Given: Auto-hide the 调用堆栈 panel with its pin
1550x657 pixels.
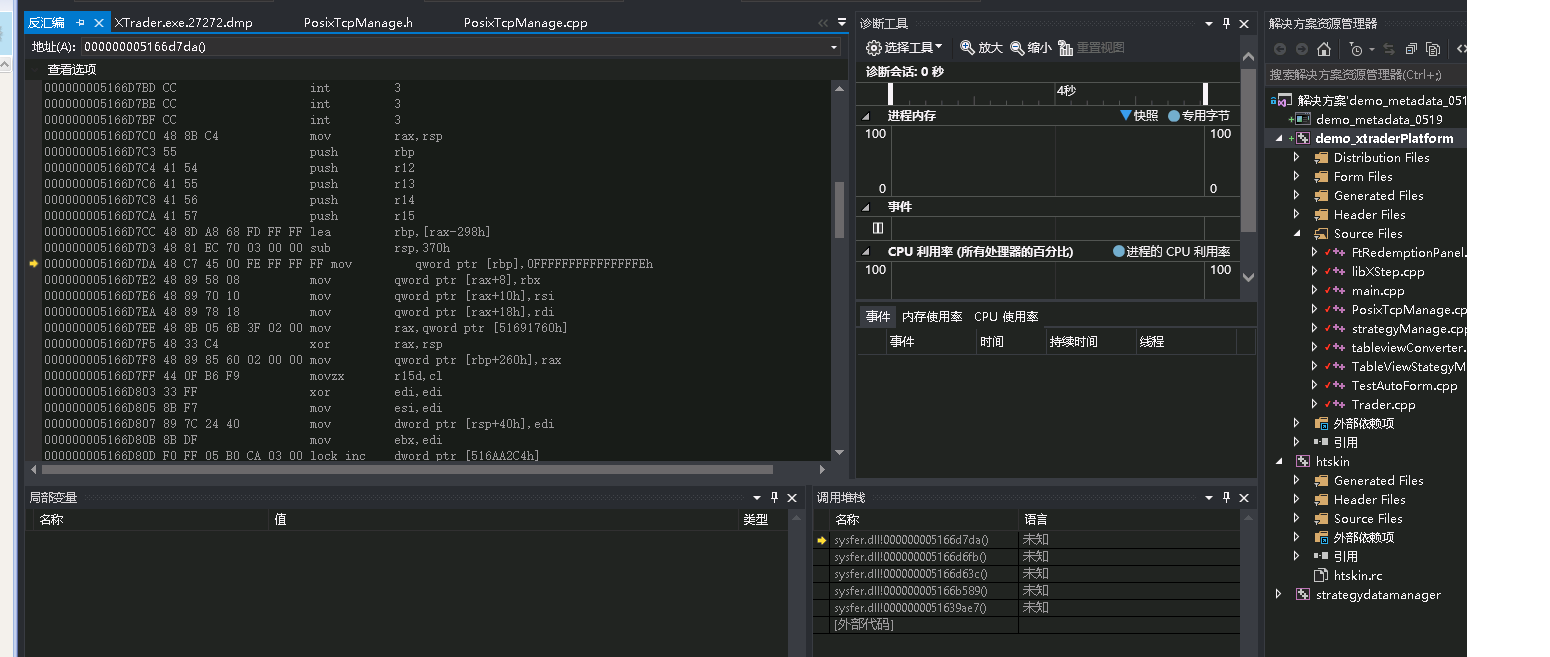Looking at the screenshot, I should (1226, 497).
